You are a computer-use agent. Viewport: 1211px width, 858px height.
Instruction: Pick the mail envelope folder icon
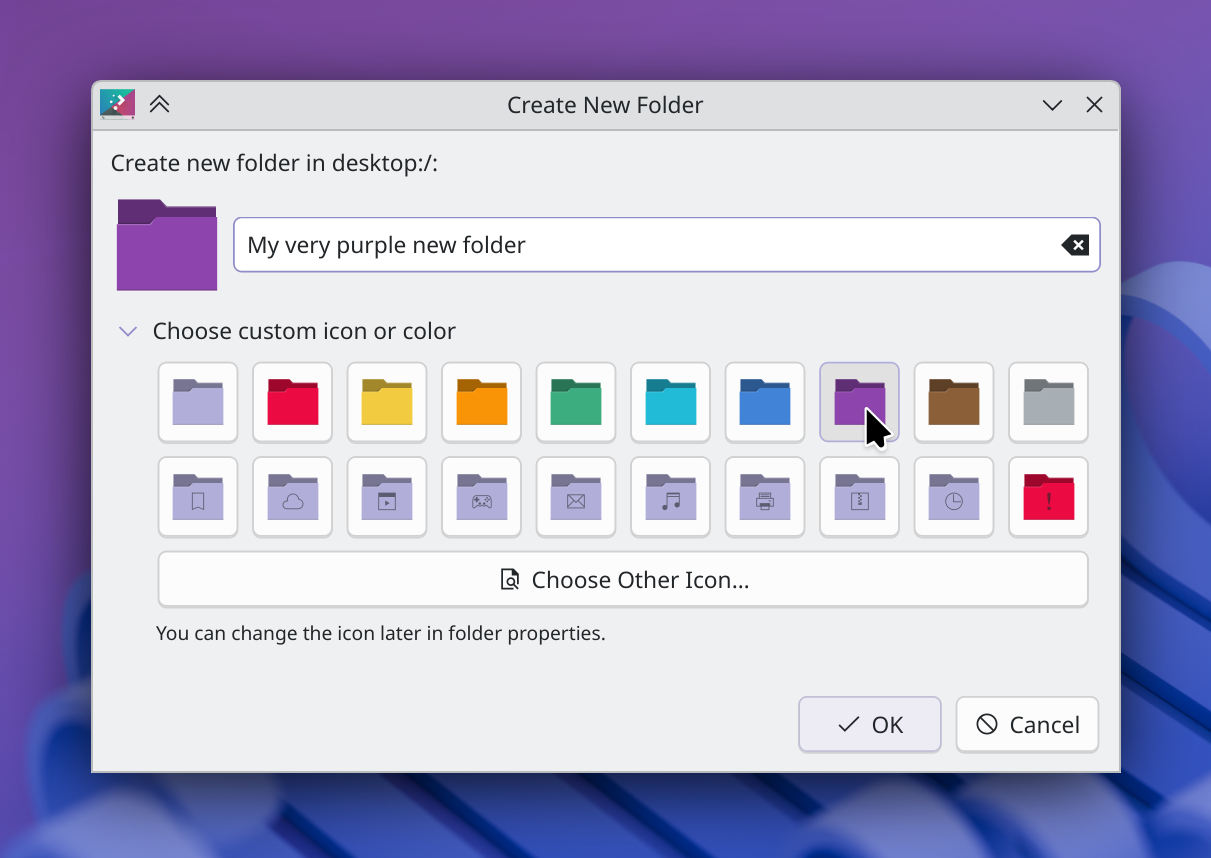[x=576, y=497]
